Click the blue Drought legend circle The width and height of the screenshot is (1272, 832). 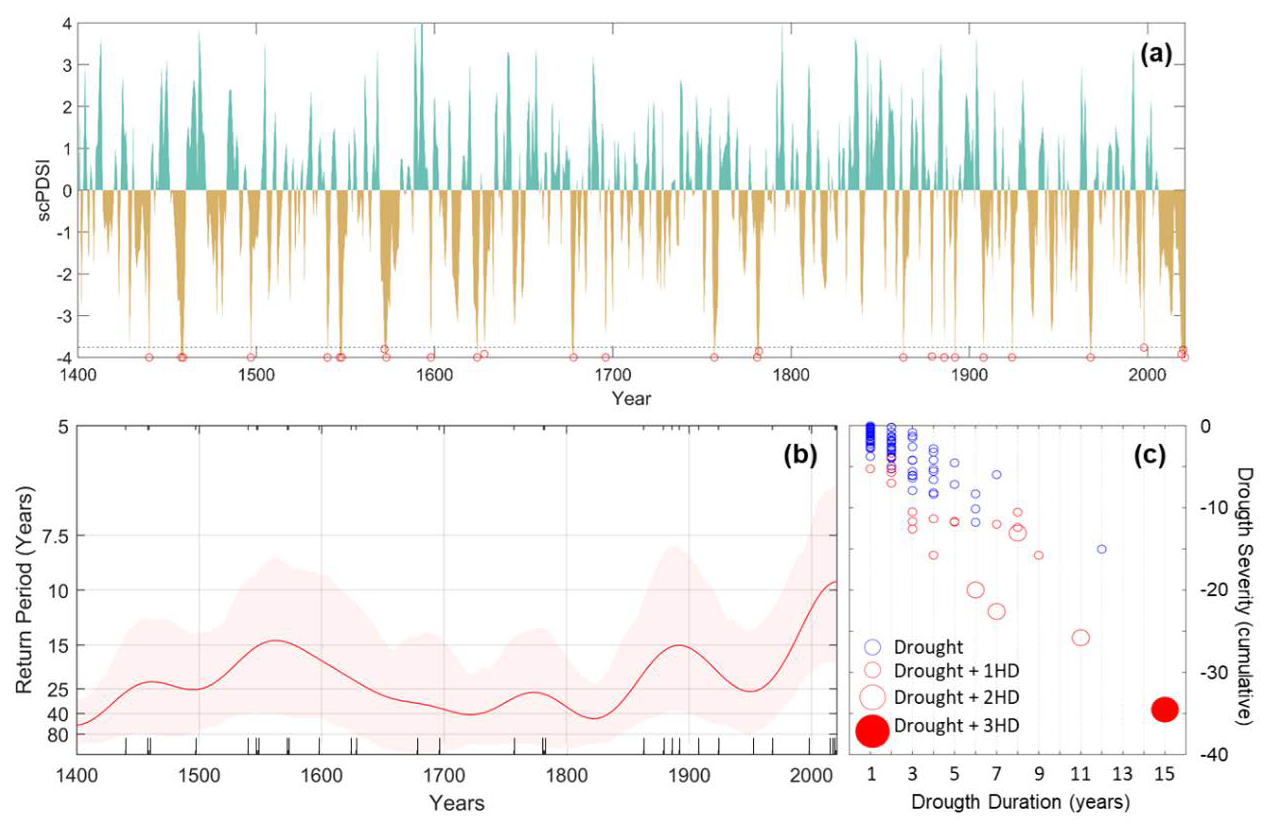coord(872,646)
